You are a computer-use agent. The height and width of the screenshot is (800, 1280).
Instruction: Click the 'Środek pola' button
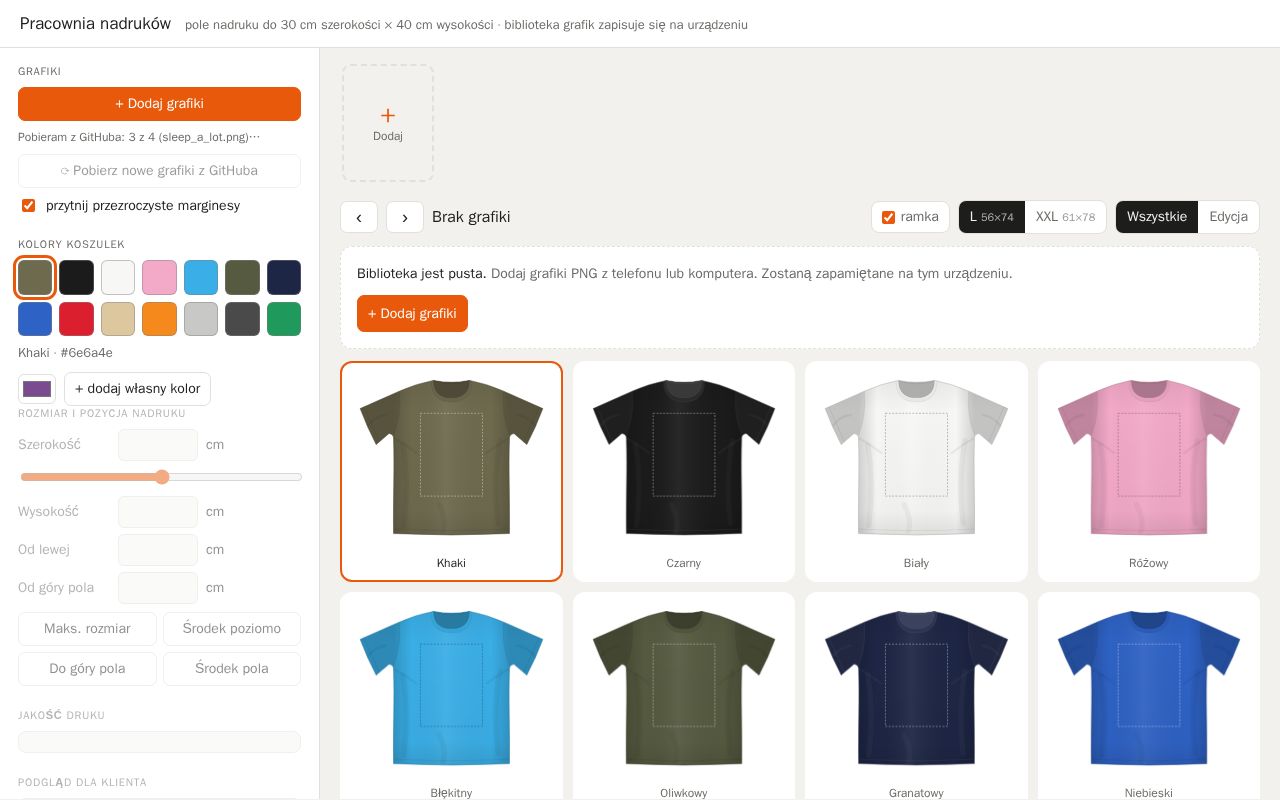pos(232,669)
